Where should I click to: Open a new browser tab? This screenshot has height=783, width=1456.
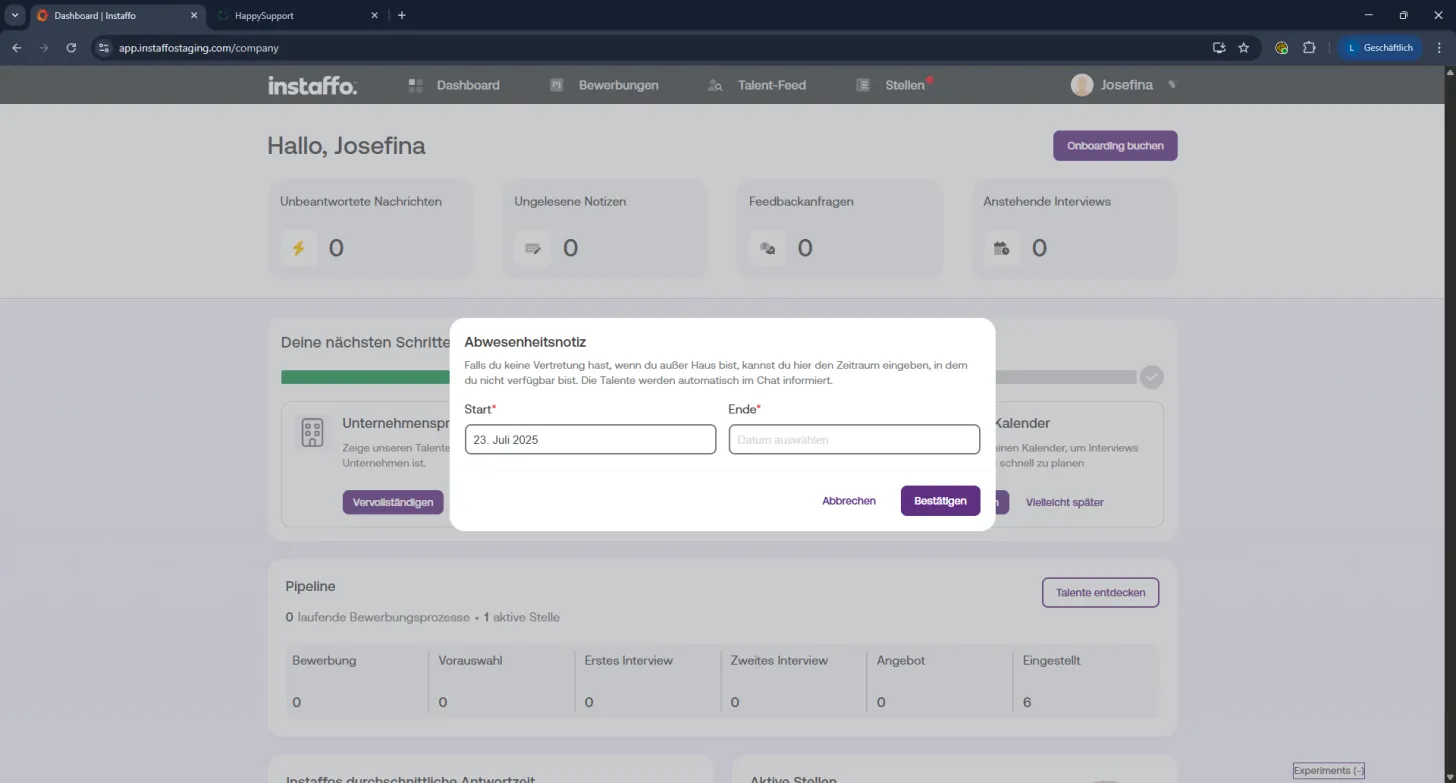[402, 16]
